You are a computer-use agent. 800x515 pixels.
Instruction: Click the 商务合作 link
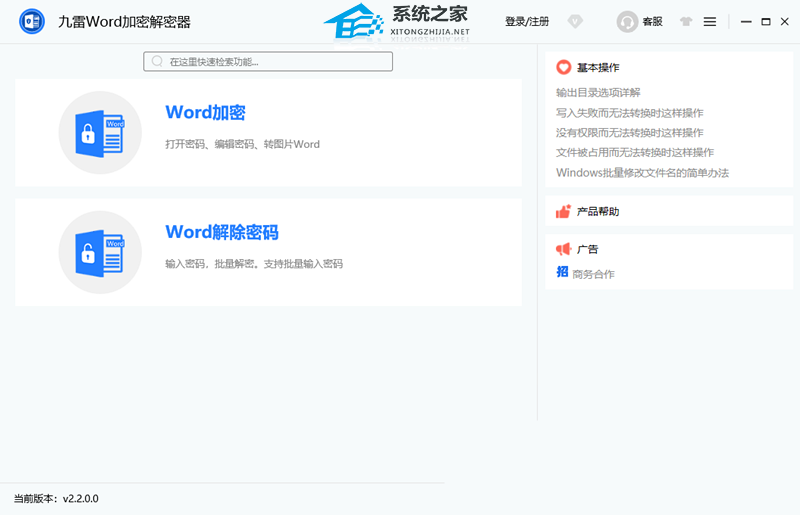593,274
